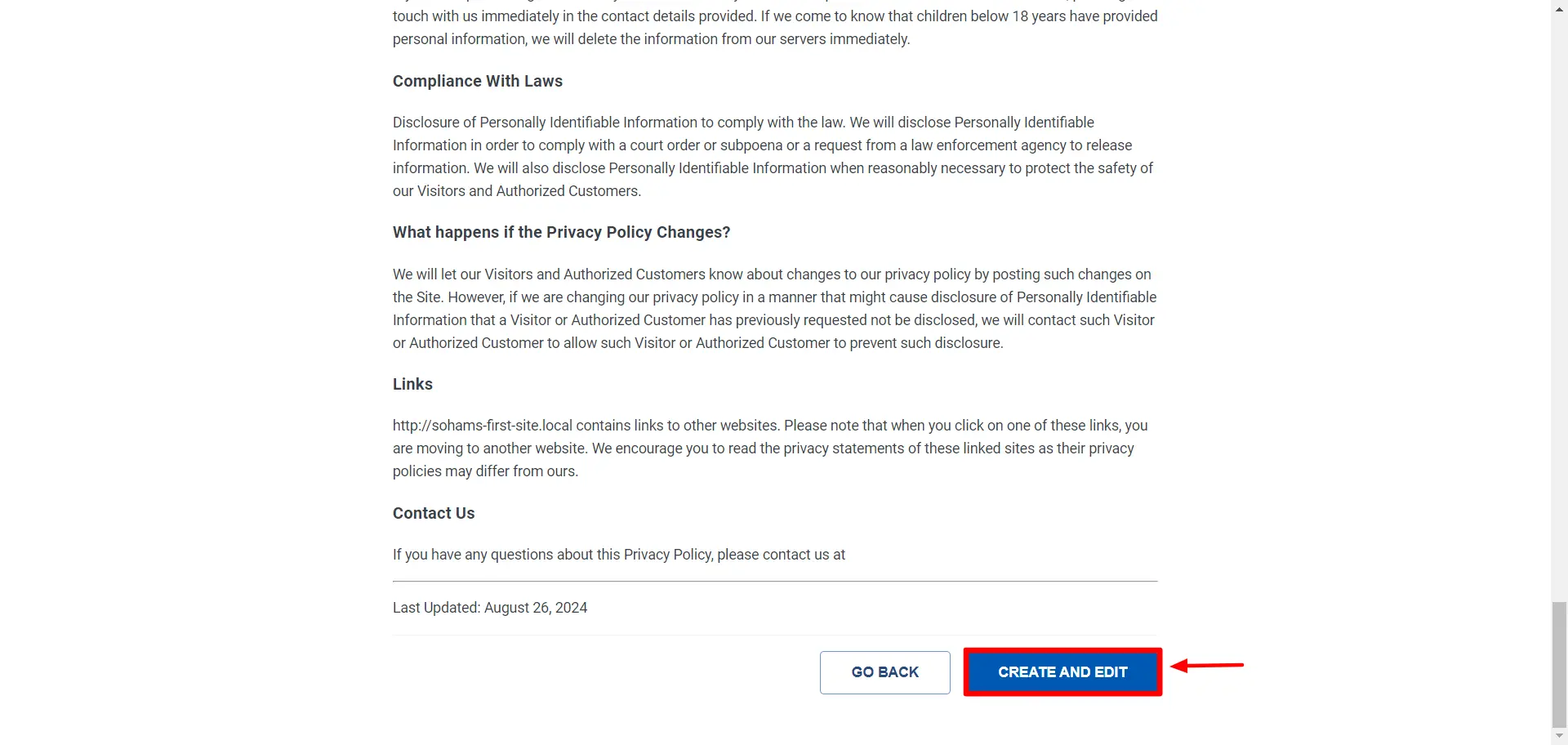Viewport: 1568px width, 745px height.
Task: Click the paragraph about children below 18
Action: [x=774, y=27]
